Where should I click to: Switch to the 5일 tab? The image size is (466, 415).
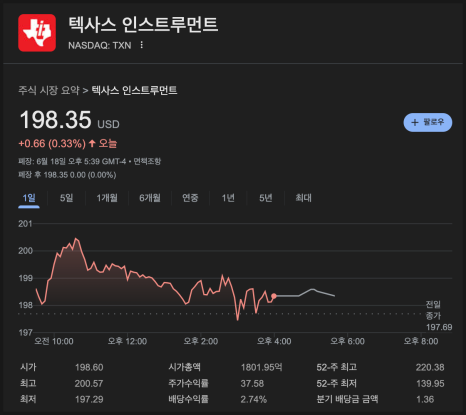(66, 198)
